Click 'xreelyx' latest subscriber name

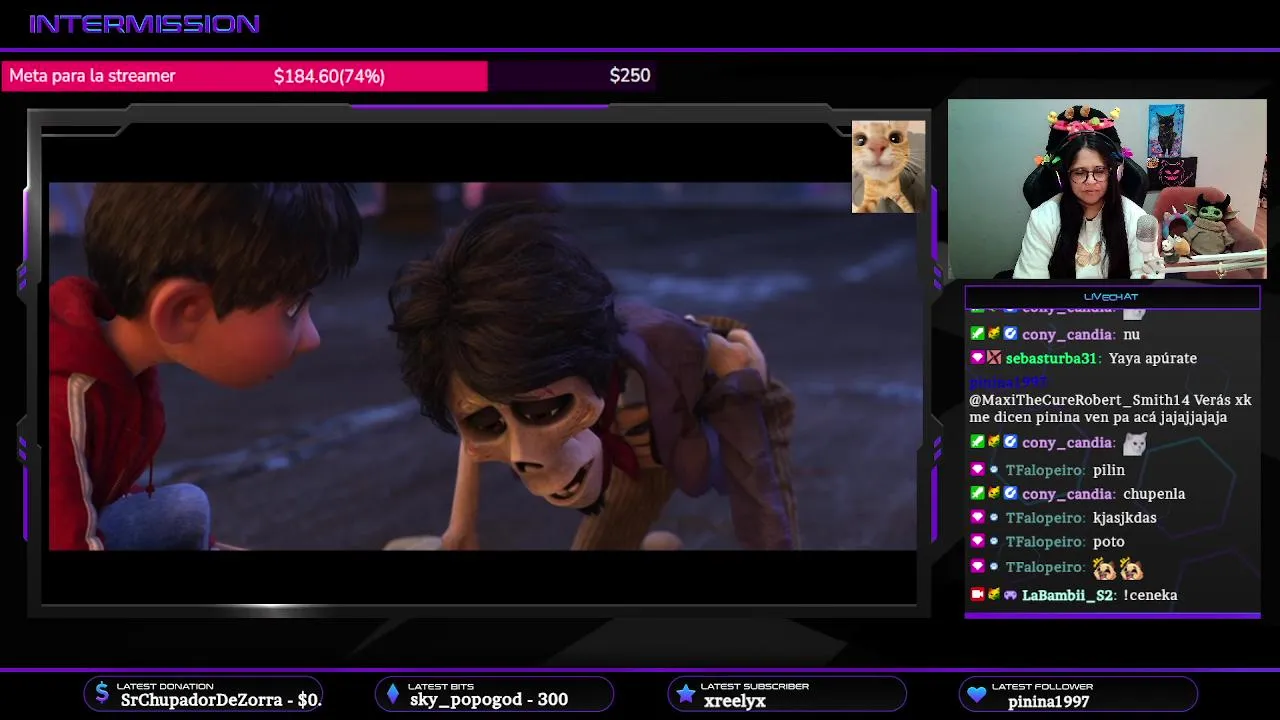pos(735,701)
